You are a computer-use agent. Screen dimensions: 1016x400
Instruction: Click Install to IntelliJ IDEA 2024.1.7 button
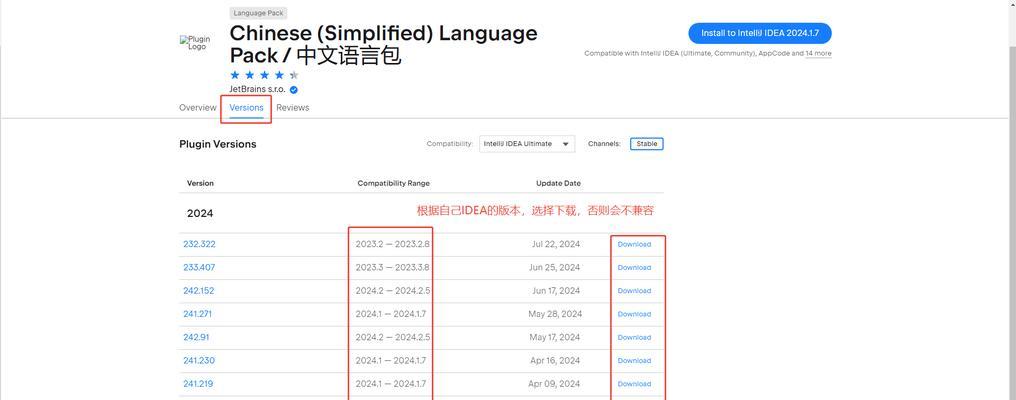759,33
